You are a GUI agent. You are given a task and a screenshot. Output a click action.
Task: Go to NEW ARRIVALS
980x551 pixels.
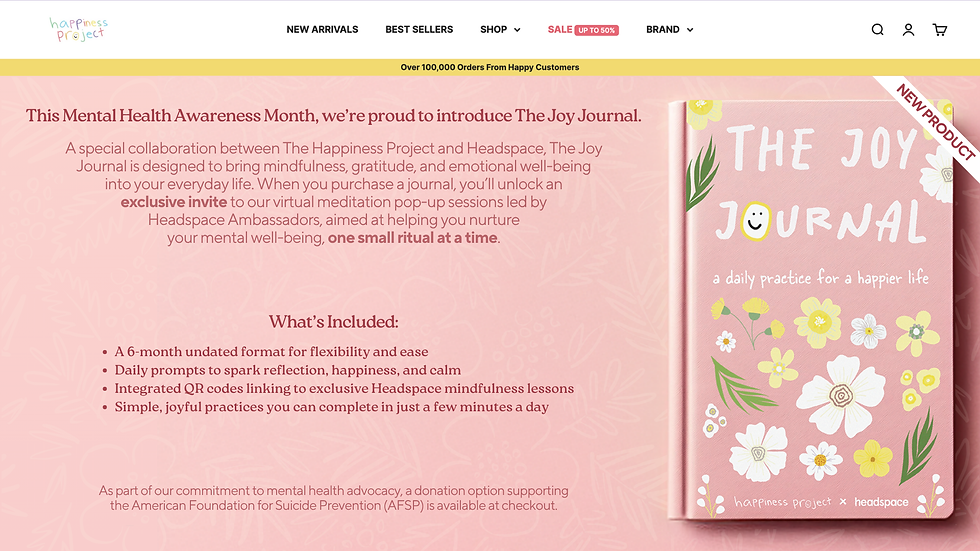[322, 29]
